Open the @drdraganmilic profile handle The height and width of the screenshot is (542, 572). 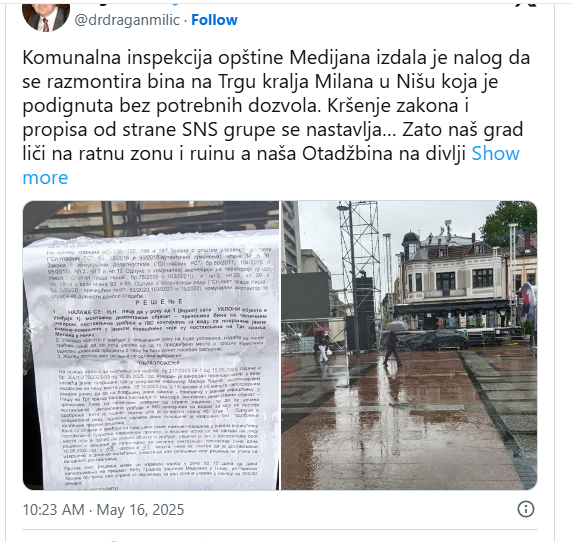127,20
